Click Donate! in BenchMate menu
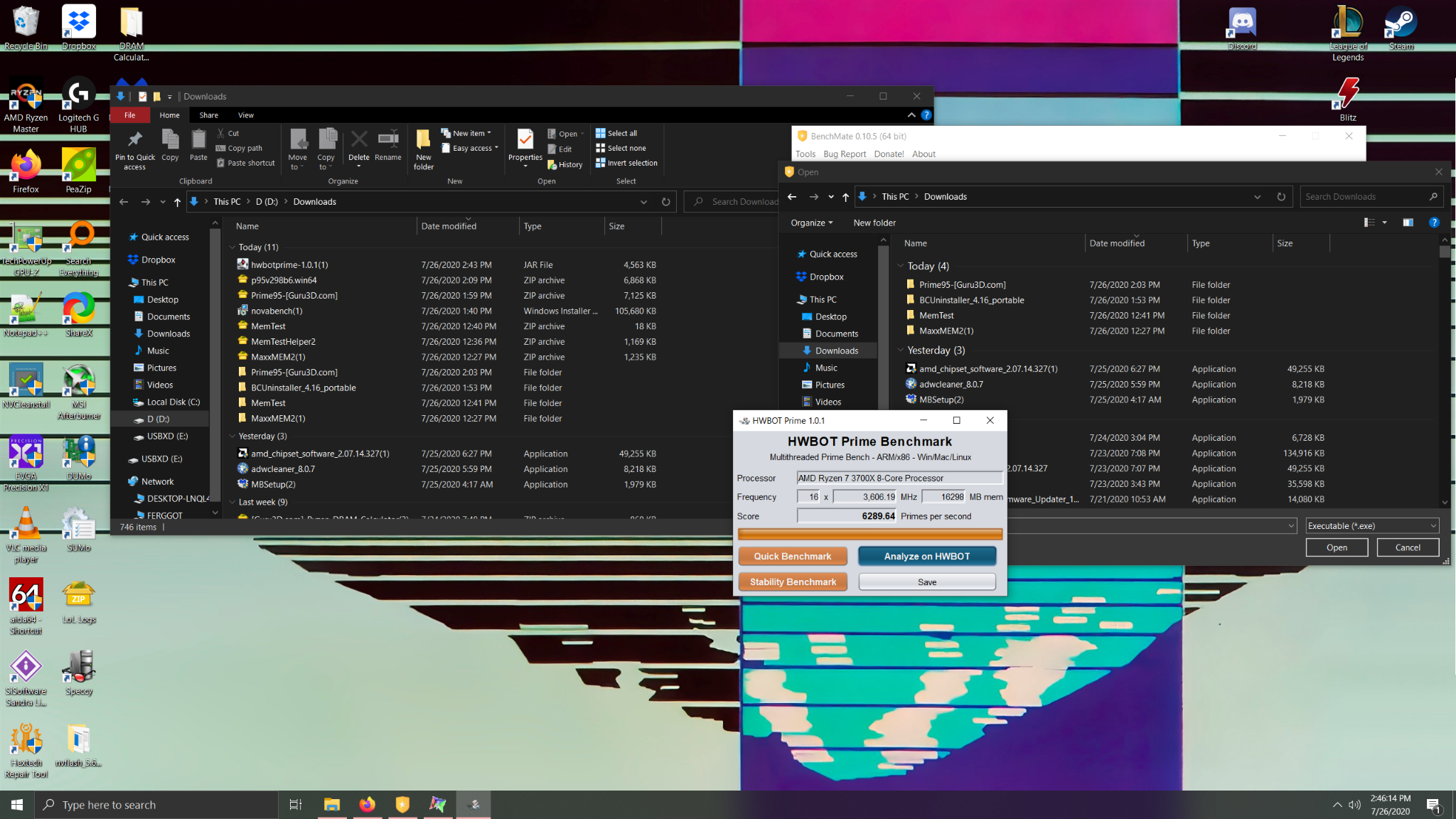 coord(889,154)
